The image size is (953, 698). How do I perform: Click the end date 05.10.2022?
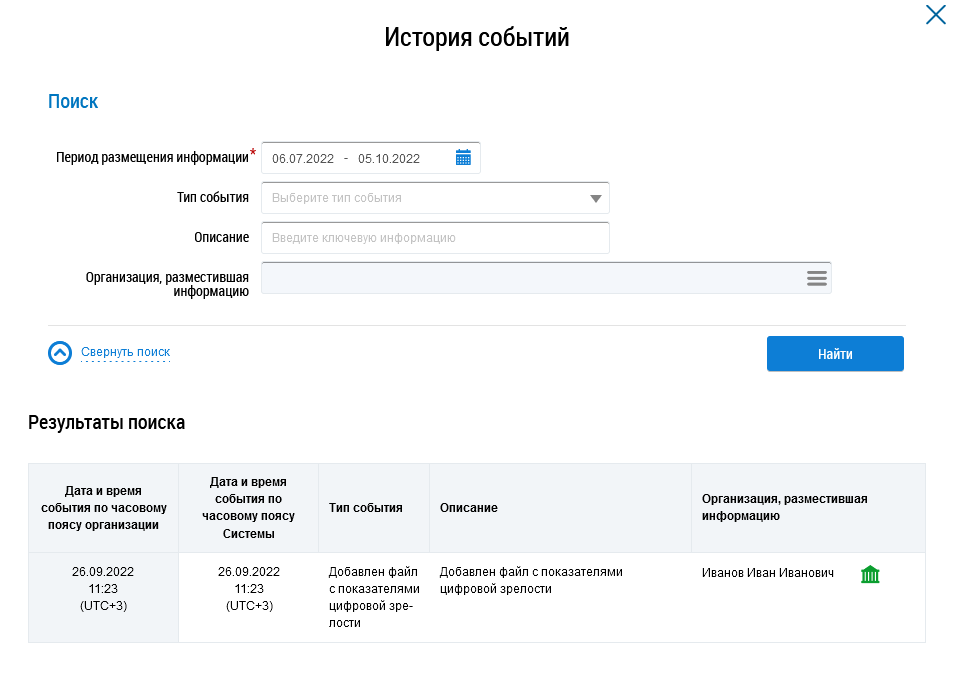click(389, 158)
